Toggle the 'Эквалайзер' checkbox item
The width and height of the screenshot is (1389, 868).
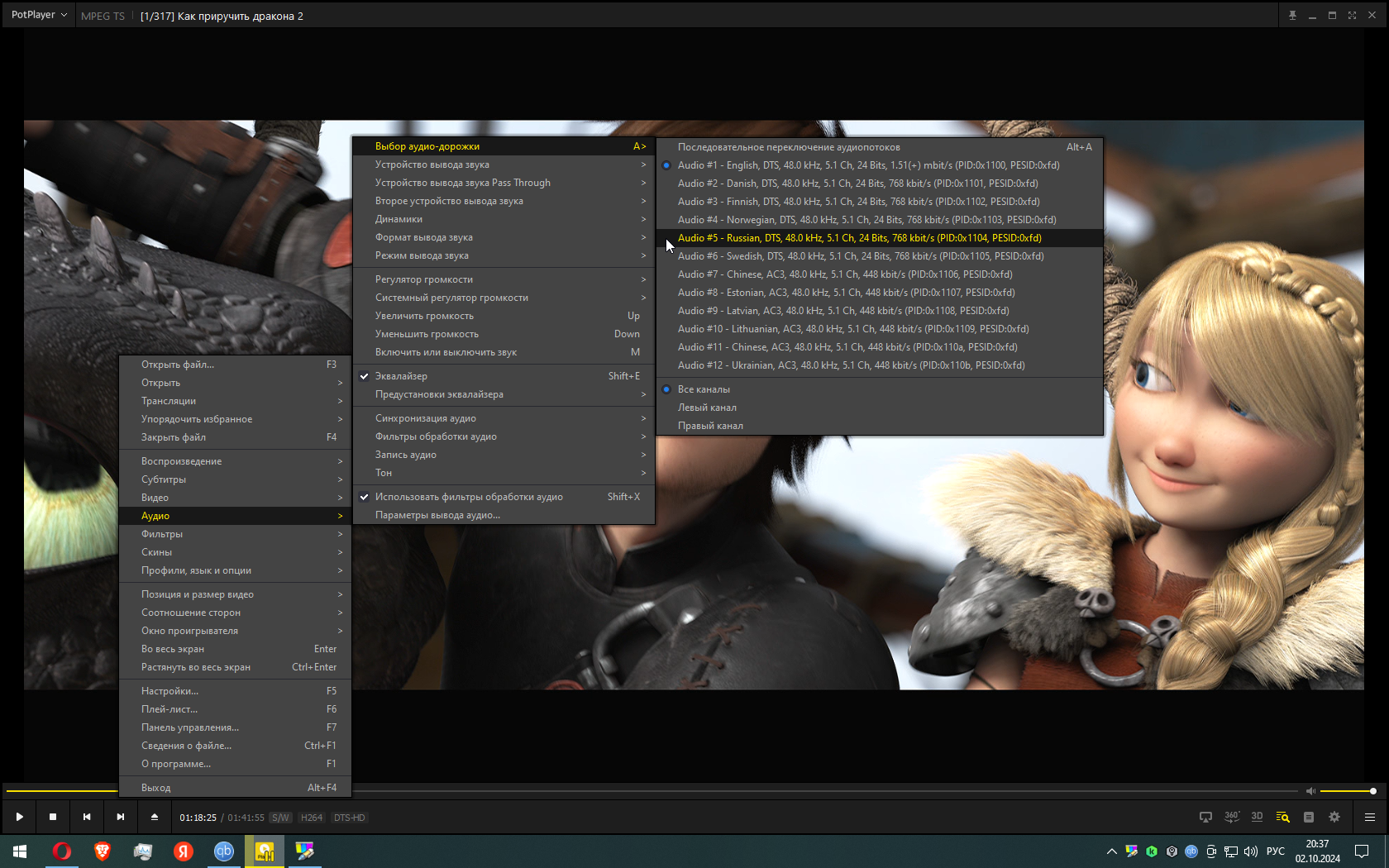tap(504, 376)
